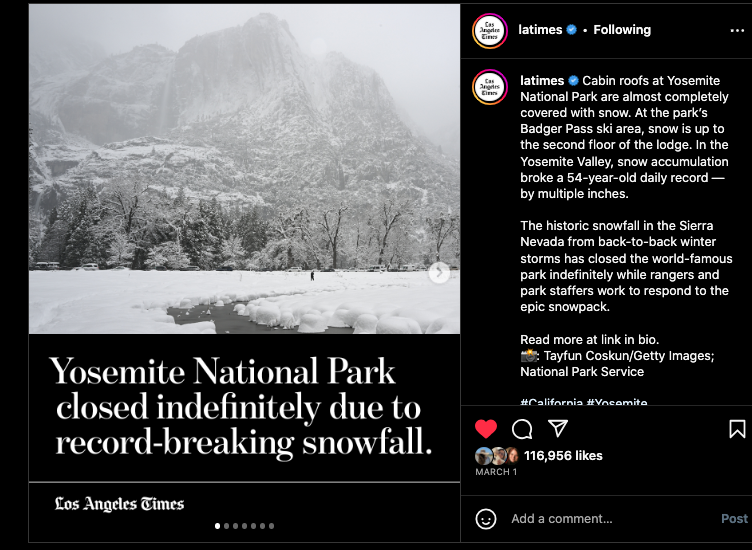This screenshot has height=550, width=752.
Task: Open the MARCH 1 post date link
Action: (496, 472)
